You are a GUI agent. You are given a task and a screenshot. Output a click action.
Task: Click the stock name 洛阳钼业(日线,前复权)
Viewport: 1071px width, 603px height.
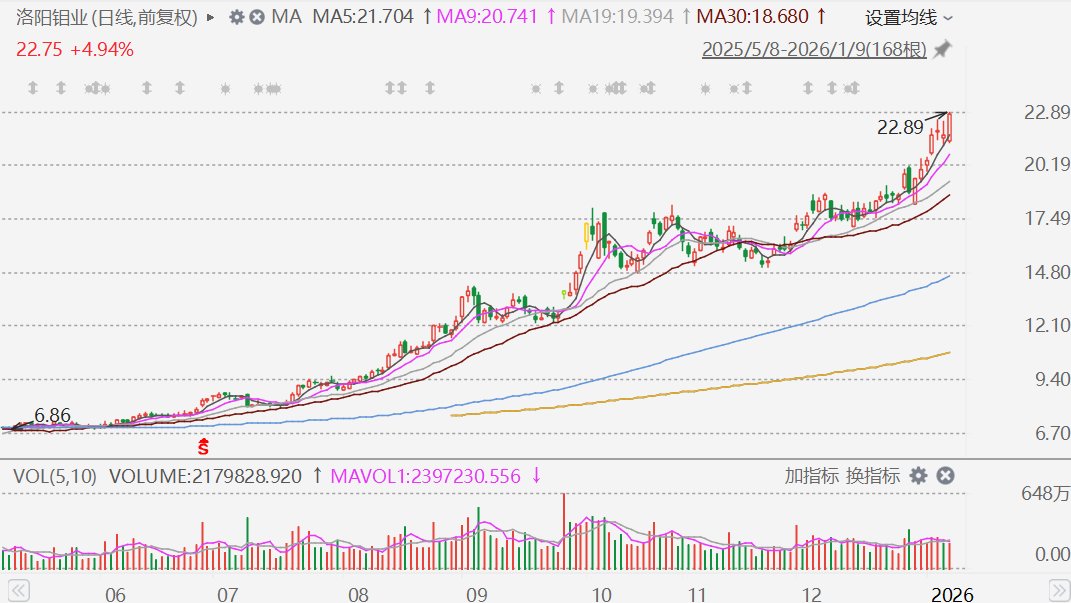tap(107, 17)
